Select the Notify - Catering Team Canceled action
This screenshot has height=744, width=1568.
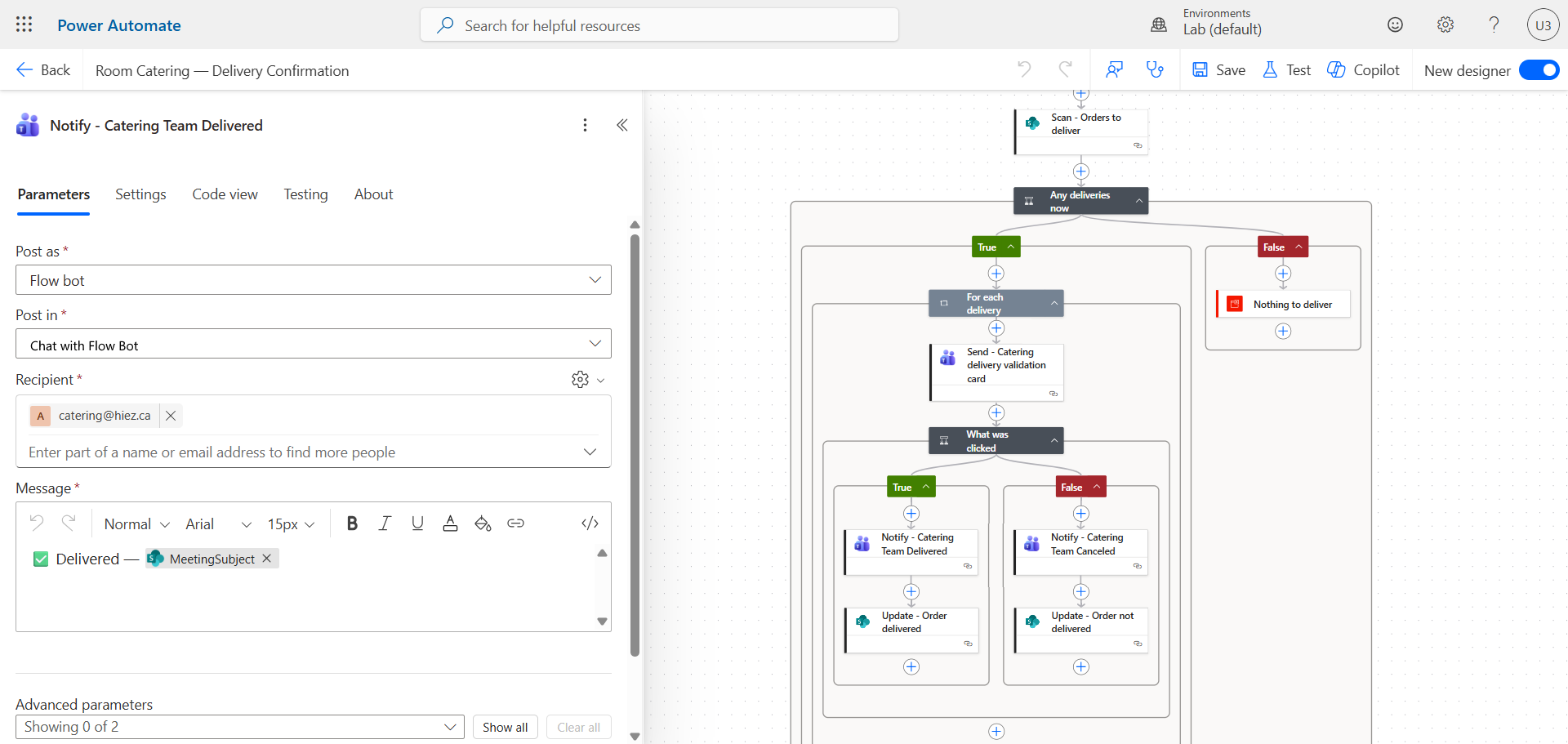[1081, 552]
